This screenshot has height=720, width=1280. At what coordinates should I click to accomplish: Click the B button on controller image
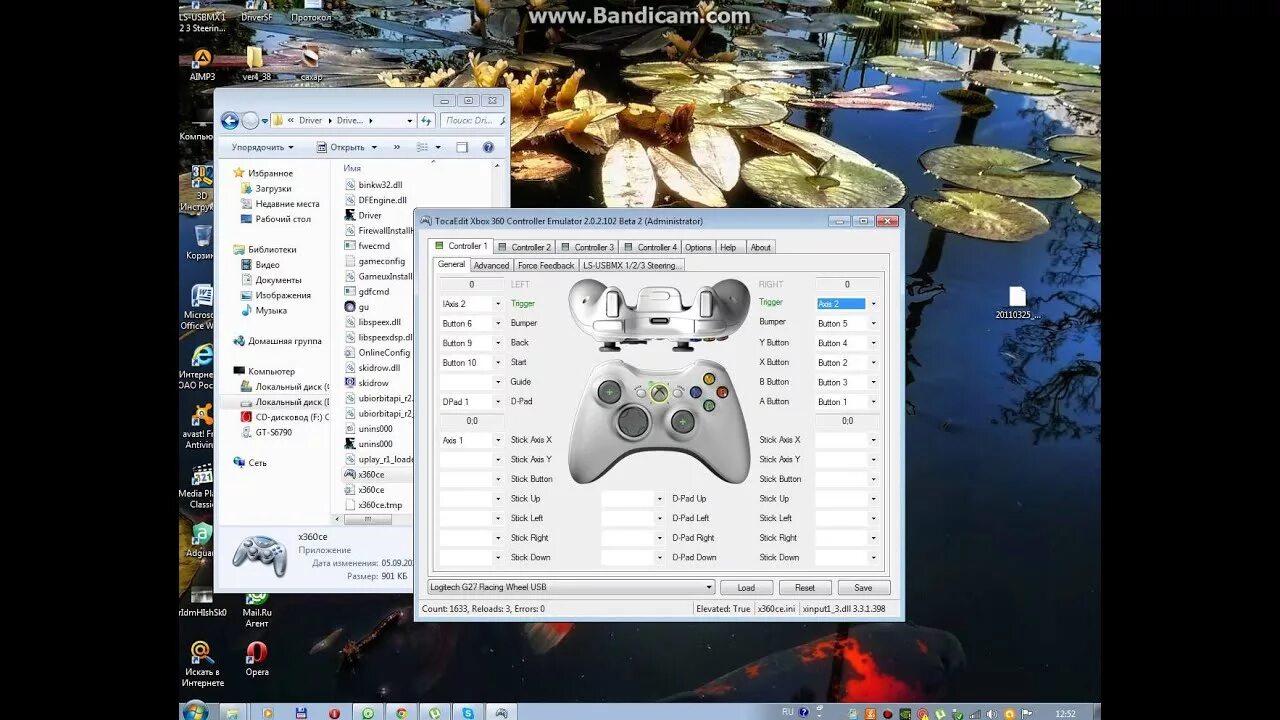tap(721, 392)
